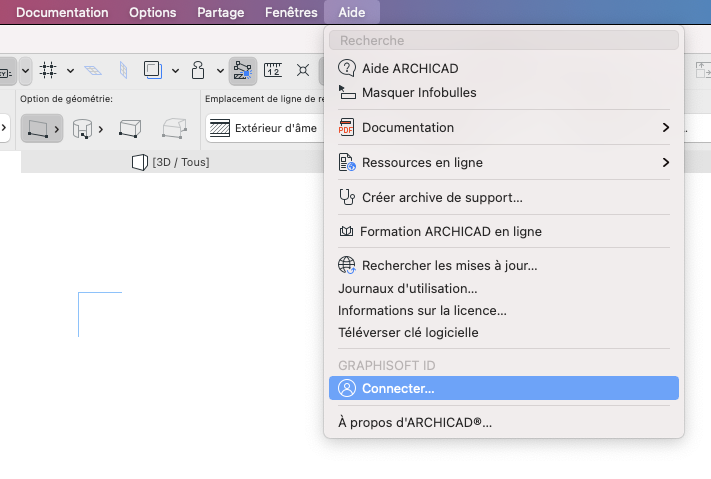The width and height of the screenshot is (711, 479).
Task: Click the PDF icon beside Documentation
Action: pos(346,127)
